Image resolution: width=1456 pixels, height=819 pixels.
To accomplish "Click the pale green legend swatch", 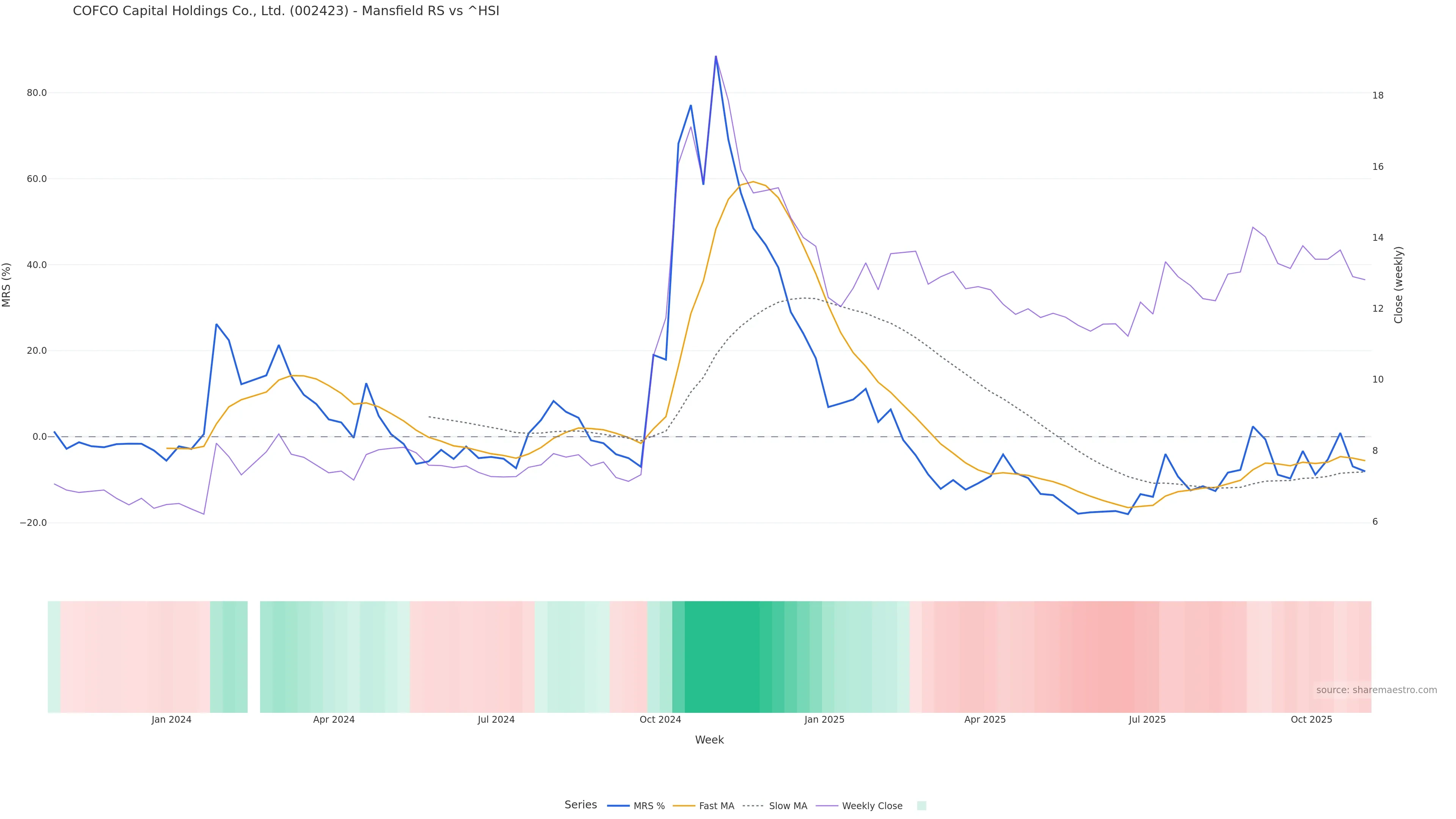I will 921,806.
